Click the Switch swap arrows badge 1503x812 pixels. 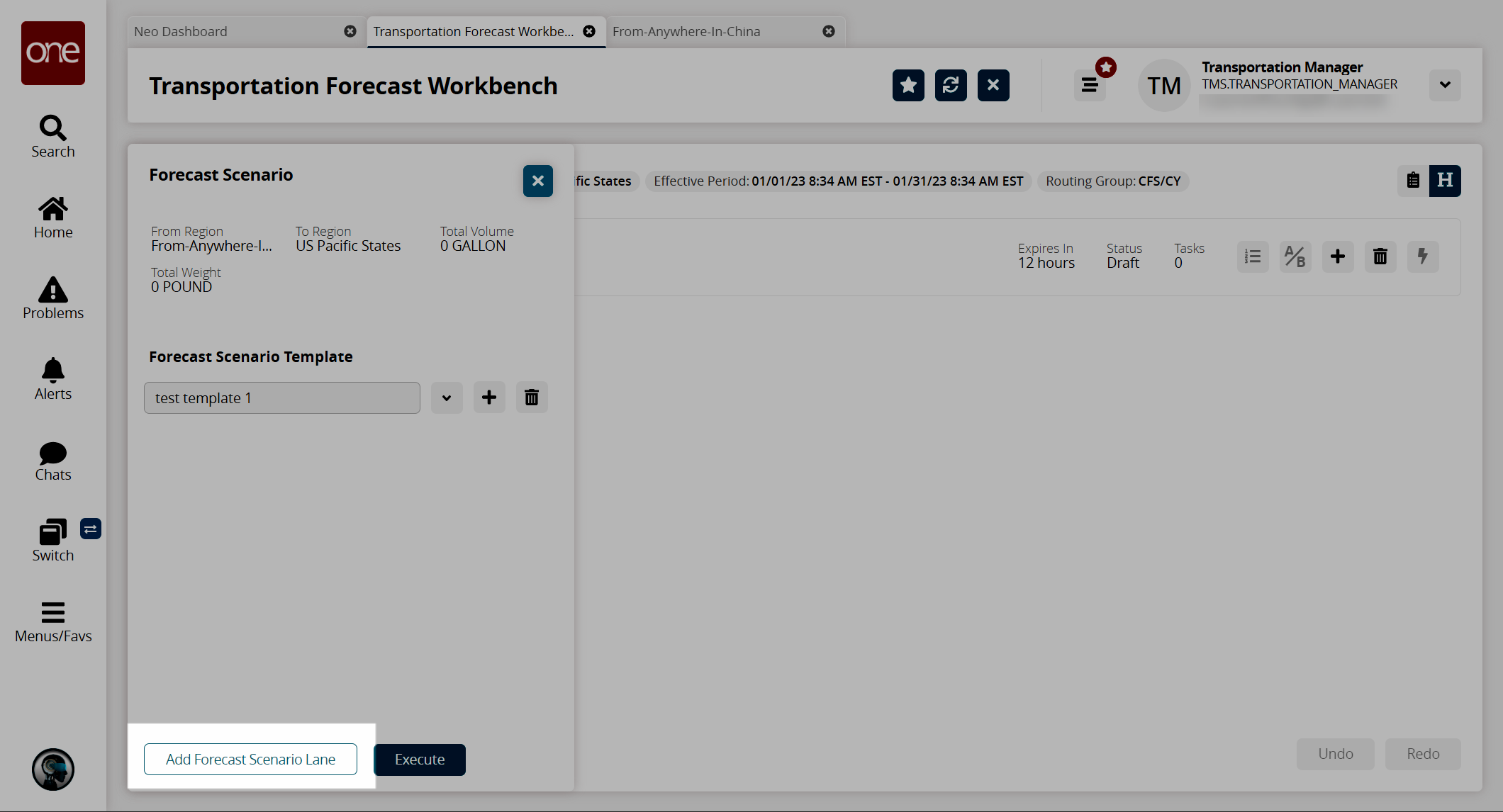tap(91, 529)
